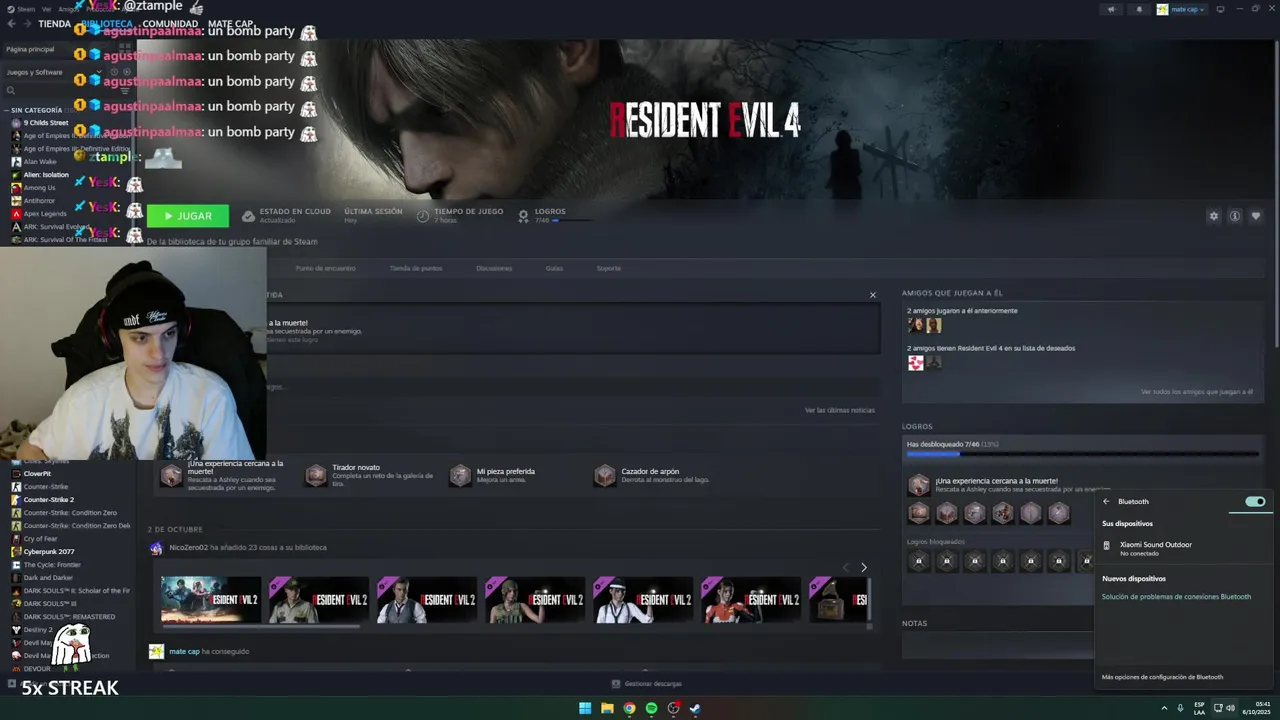This screenshot has width=1280, height=720.
Task: Click the carousel horizontal scrollbar under thumbnails
Action: (x=260, y=627)
